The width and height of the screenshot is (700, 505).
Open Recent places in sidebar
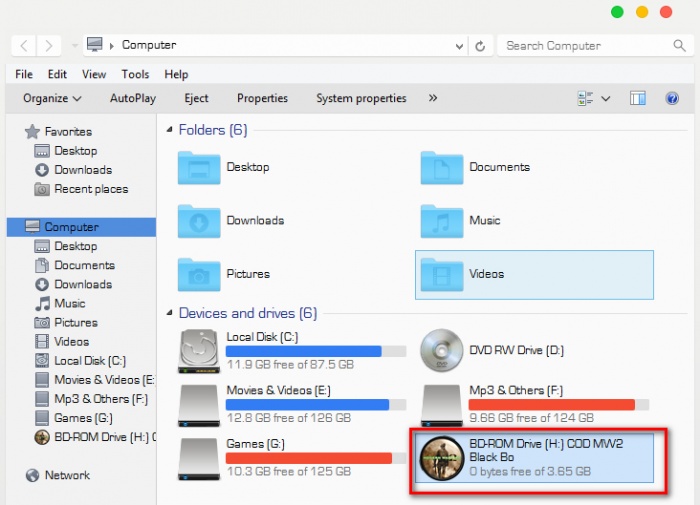(81, 189)
